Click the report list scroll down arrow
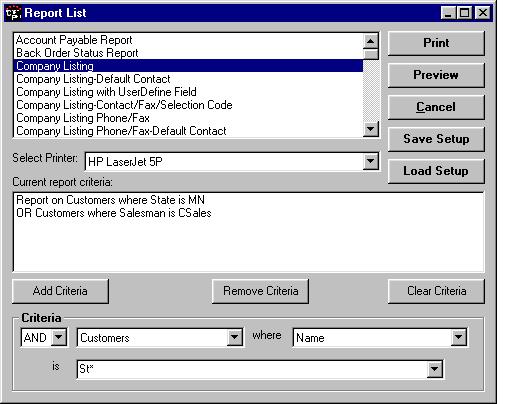This screenshot has height=404, width=512. tap(370, 129)
